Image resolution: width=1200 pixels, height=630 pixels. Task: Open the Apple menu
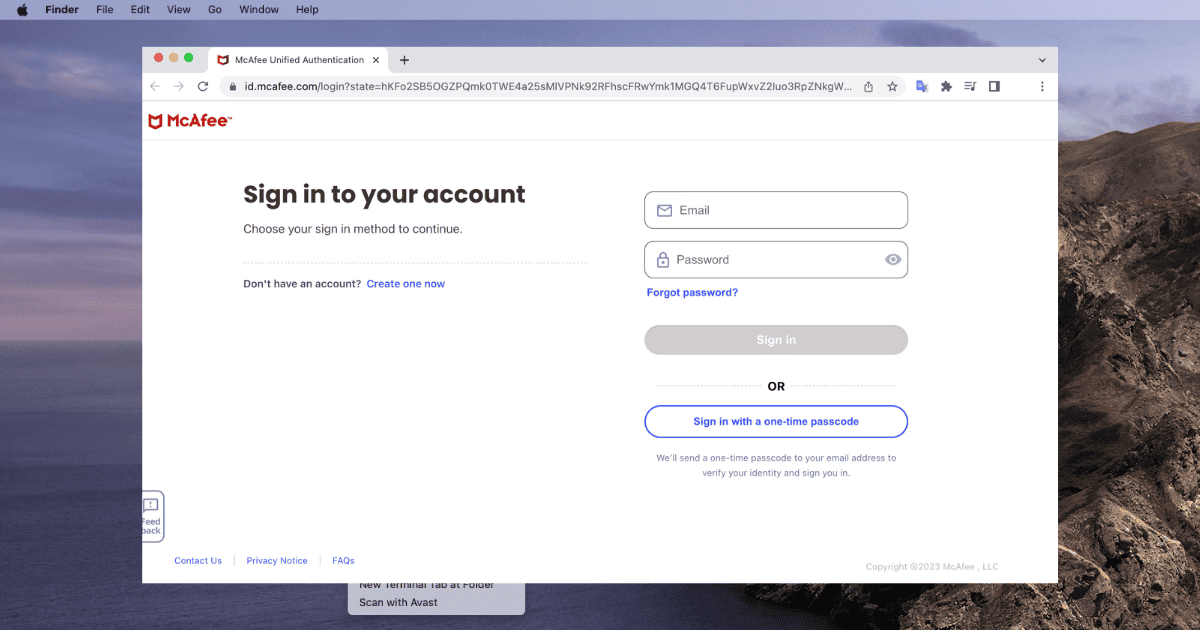click(x=22, y=10)
